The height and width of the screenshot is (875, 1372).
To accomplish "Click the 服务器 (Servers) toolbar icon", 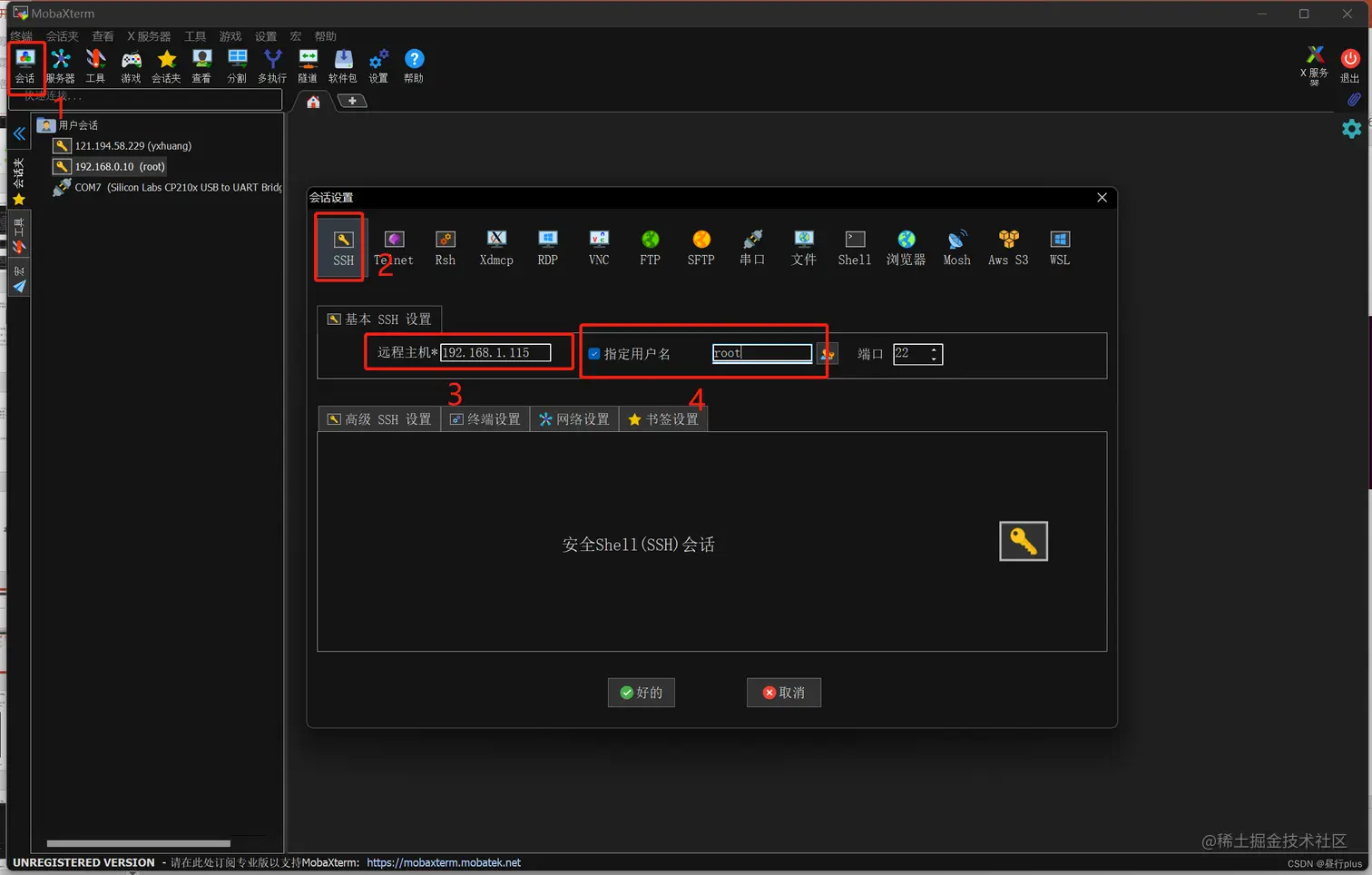I will [x=60, y=65].
